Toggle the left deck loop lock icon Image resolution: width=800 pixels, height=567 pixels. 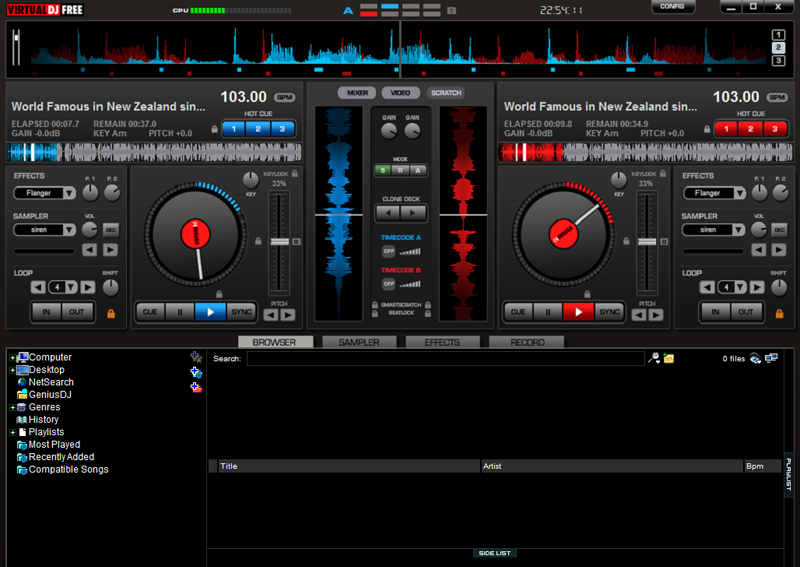click(111, 313)
